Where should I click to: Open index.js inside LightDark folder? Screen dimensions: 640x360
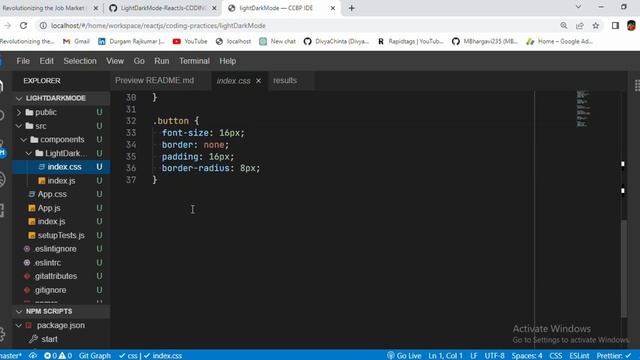tap(61, 180)
